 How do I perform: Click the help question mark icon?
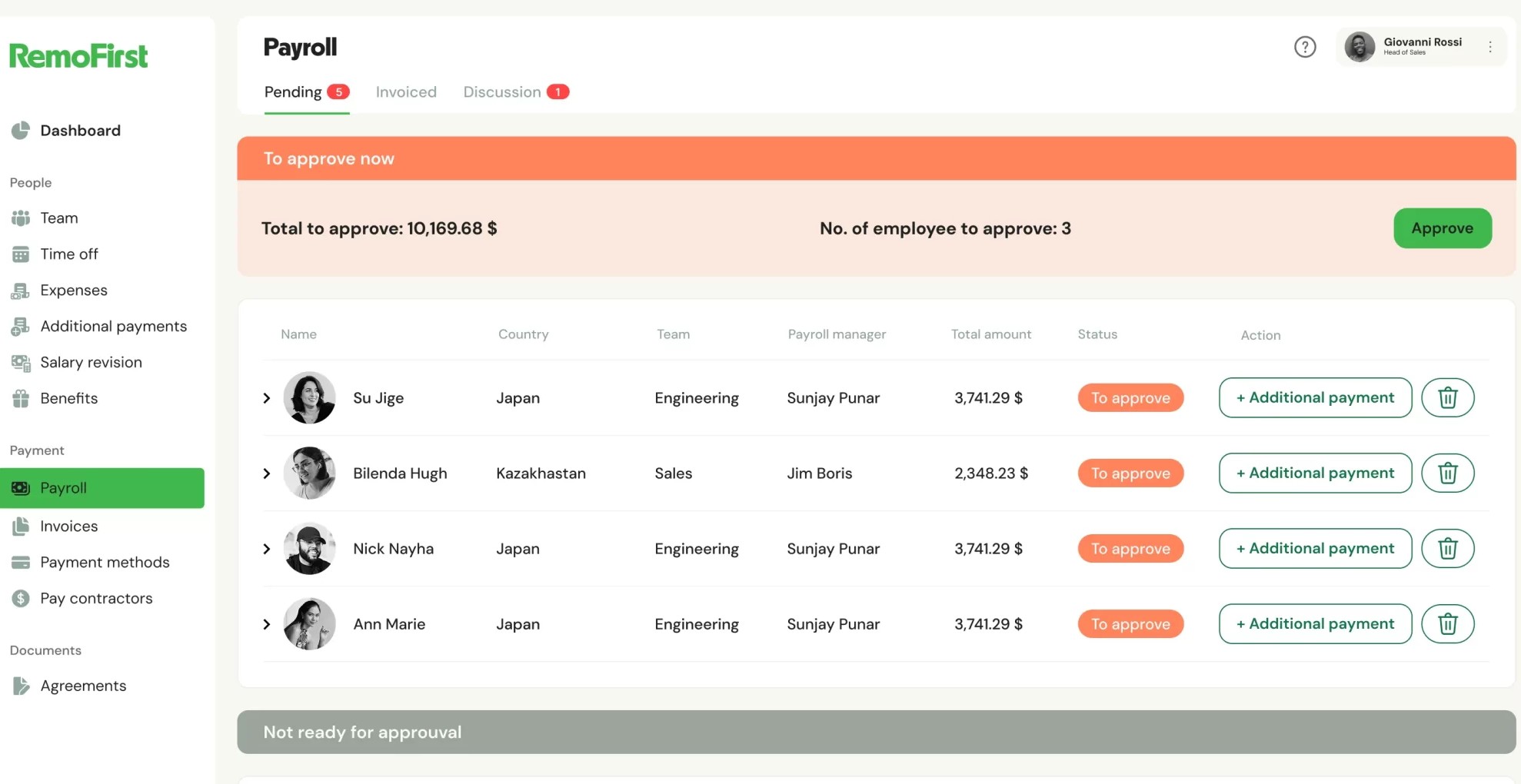click(1304, 47)
